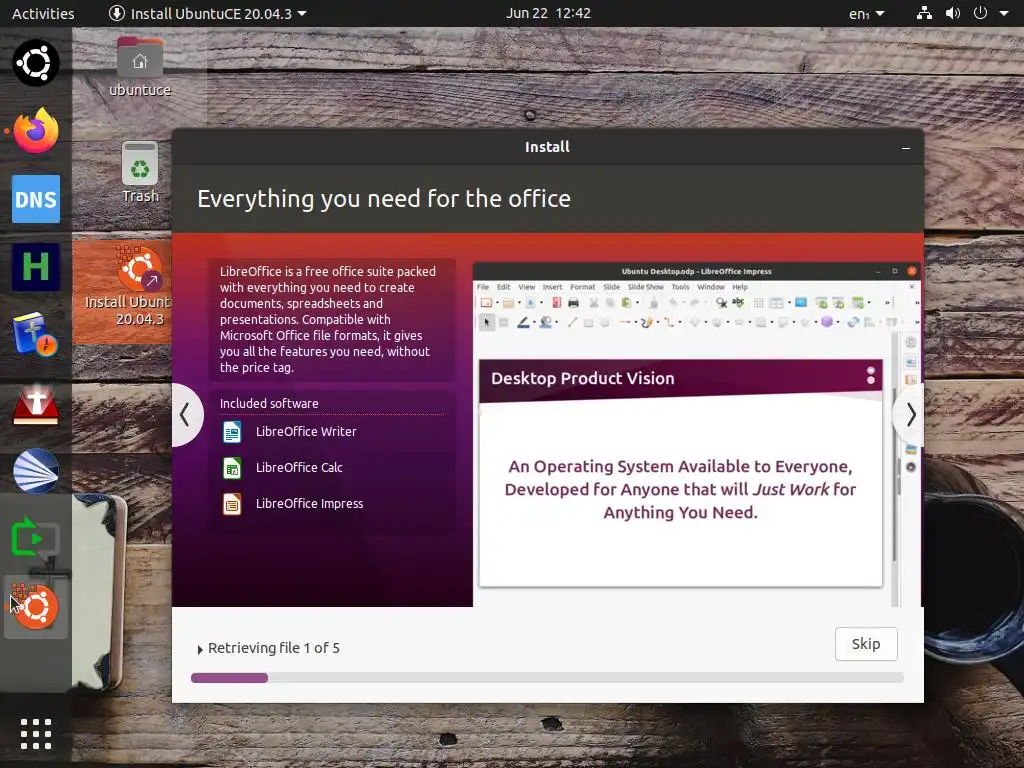This screenshot has width=1024, height=768.
Task: Click File menu in Impress screenshot
Action: click(x=483, y=287)
